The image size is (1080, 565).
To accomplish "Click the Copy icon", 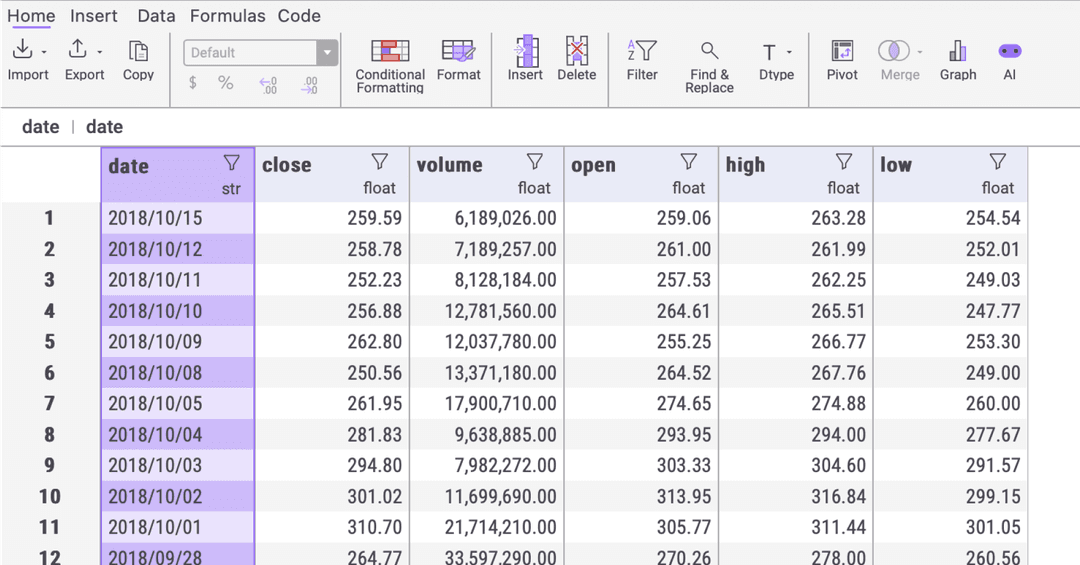I will pos(138,52).
